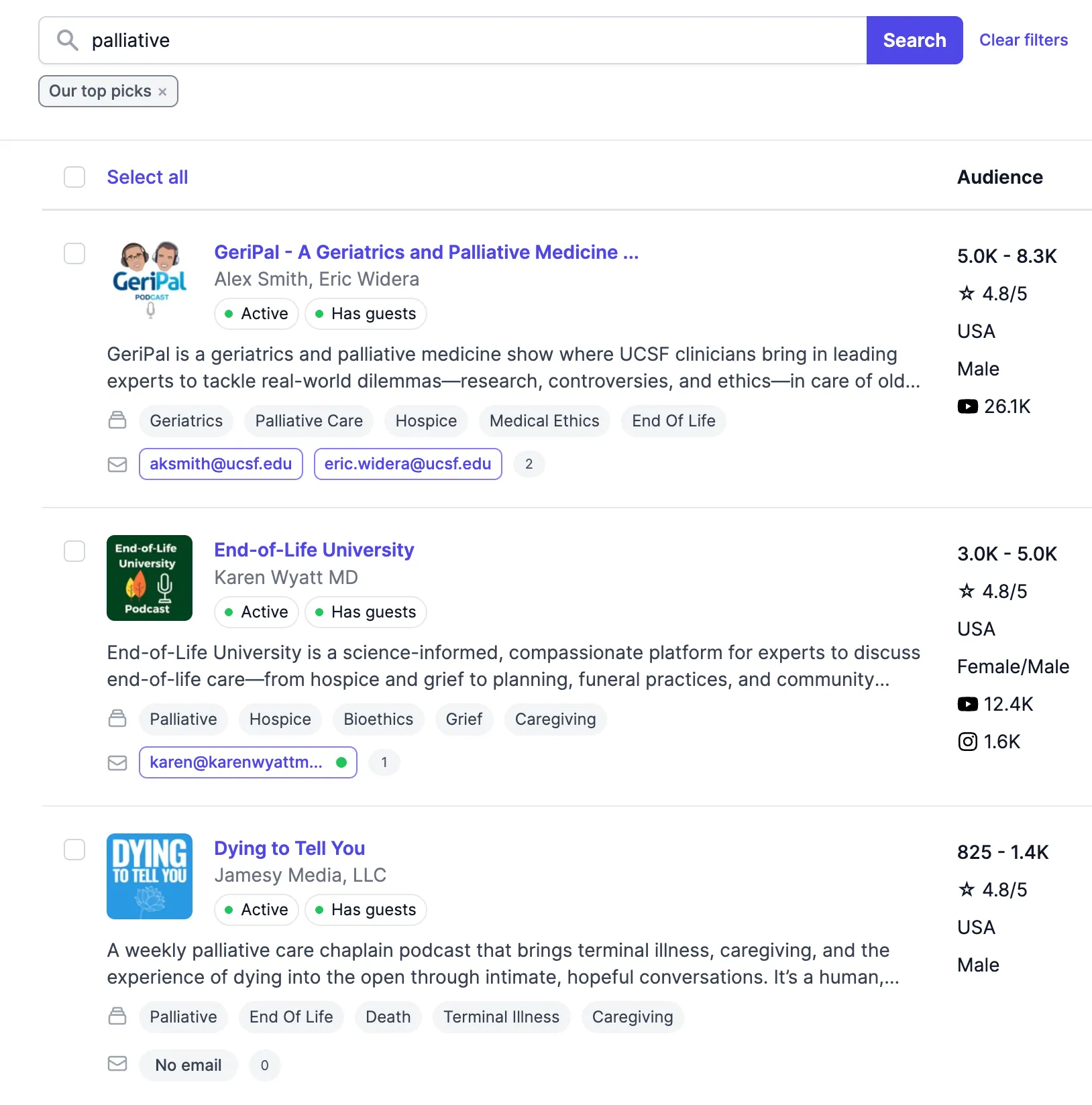Select the Death tag

point(388,1017)
